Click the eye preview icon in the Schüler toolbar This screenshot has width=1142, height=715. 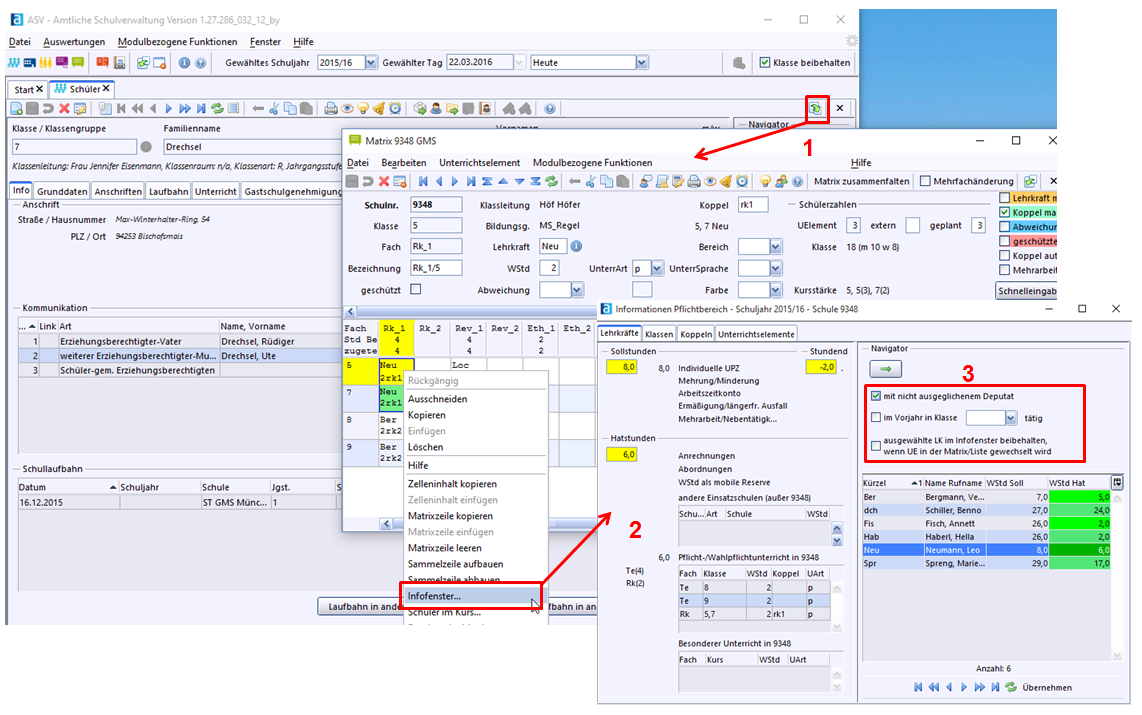[347, 108]
